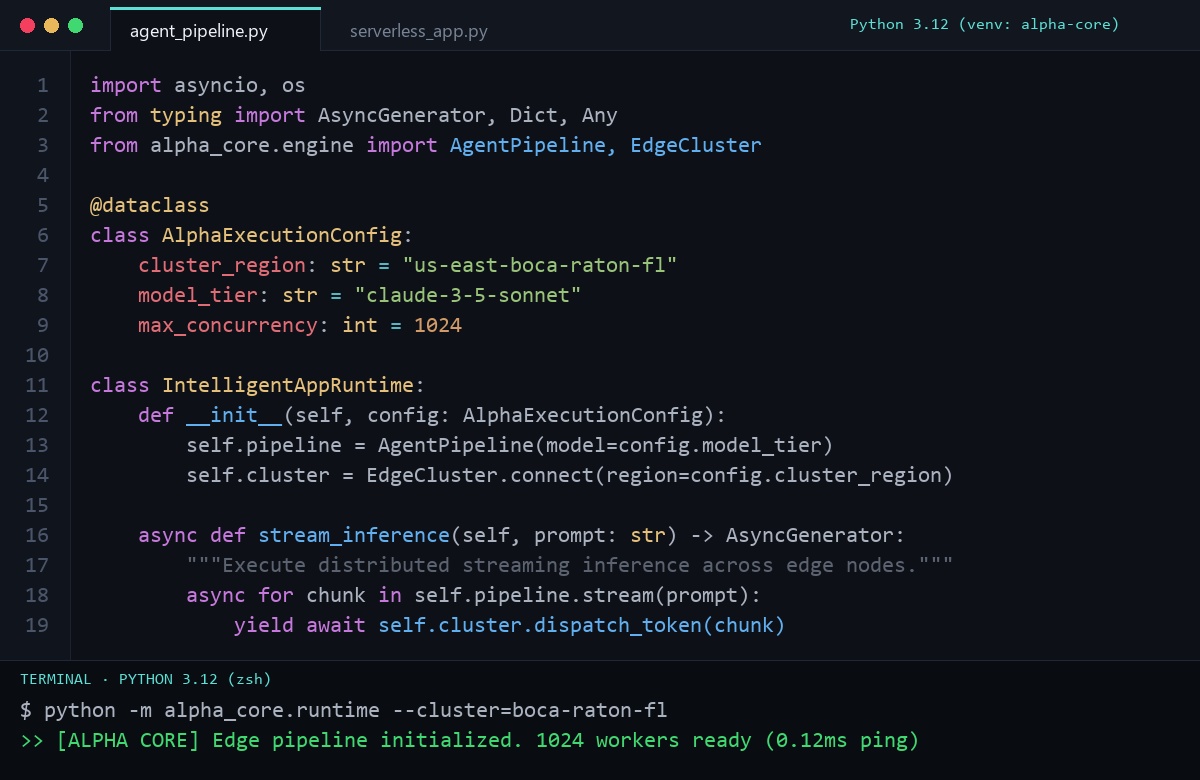Click 'AgentPipeline, EdgeCluster' import names on line 3
The image size is (1200, 780).
coord(606,145)
